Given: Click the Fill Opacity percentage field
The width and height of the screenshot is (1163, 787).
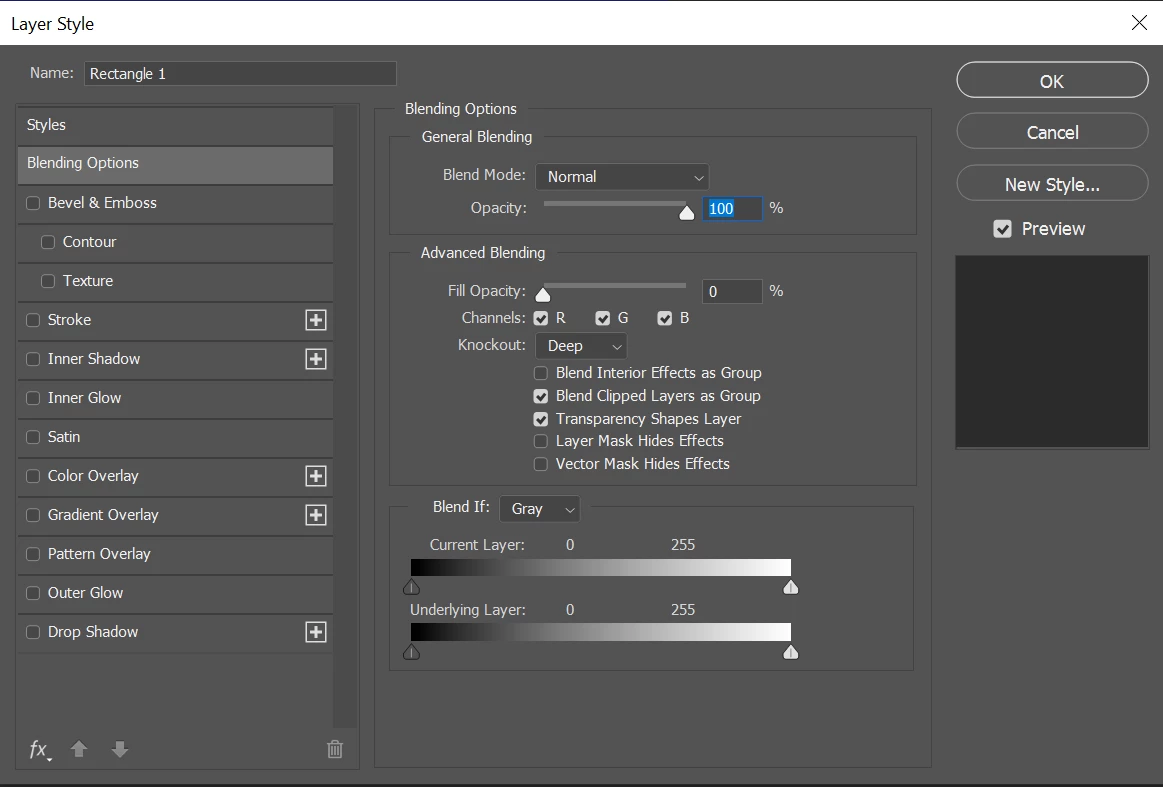Looking at the screenshot, I should coord(732,292).
